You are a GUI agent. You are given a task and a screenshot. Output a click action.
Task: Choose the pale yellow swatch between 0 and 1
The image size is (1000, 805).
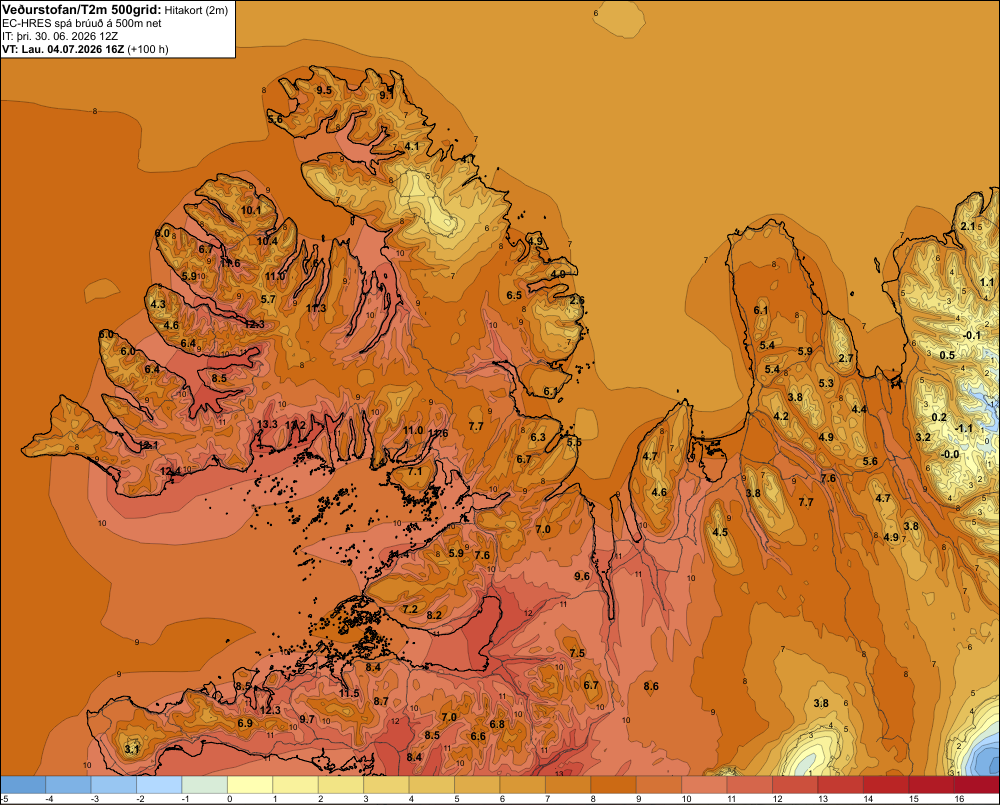(250, 784)
